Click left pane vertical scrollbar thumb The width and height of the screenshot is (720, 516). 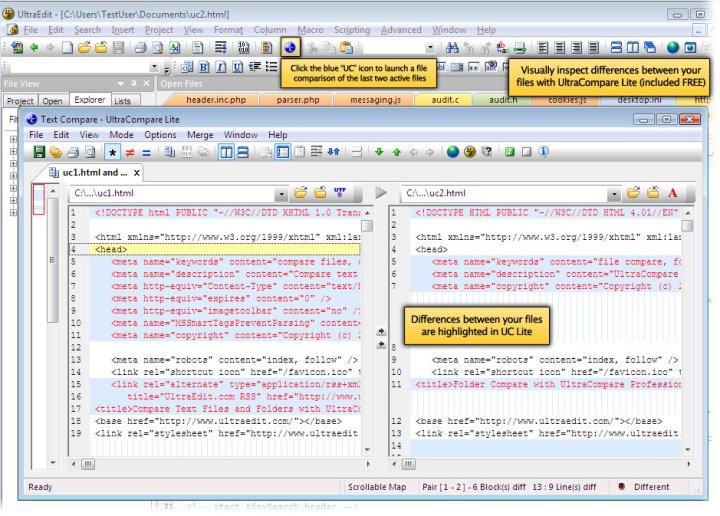[366, 226]
